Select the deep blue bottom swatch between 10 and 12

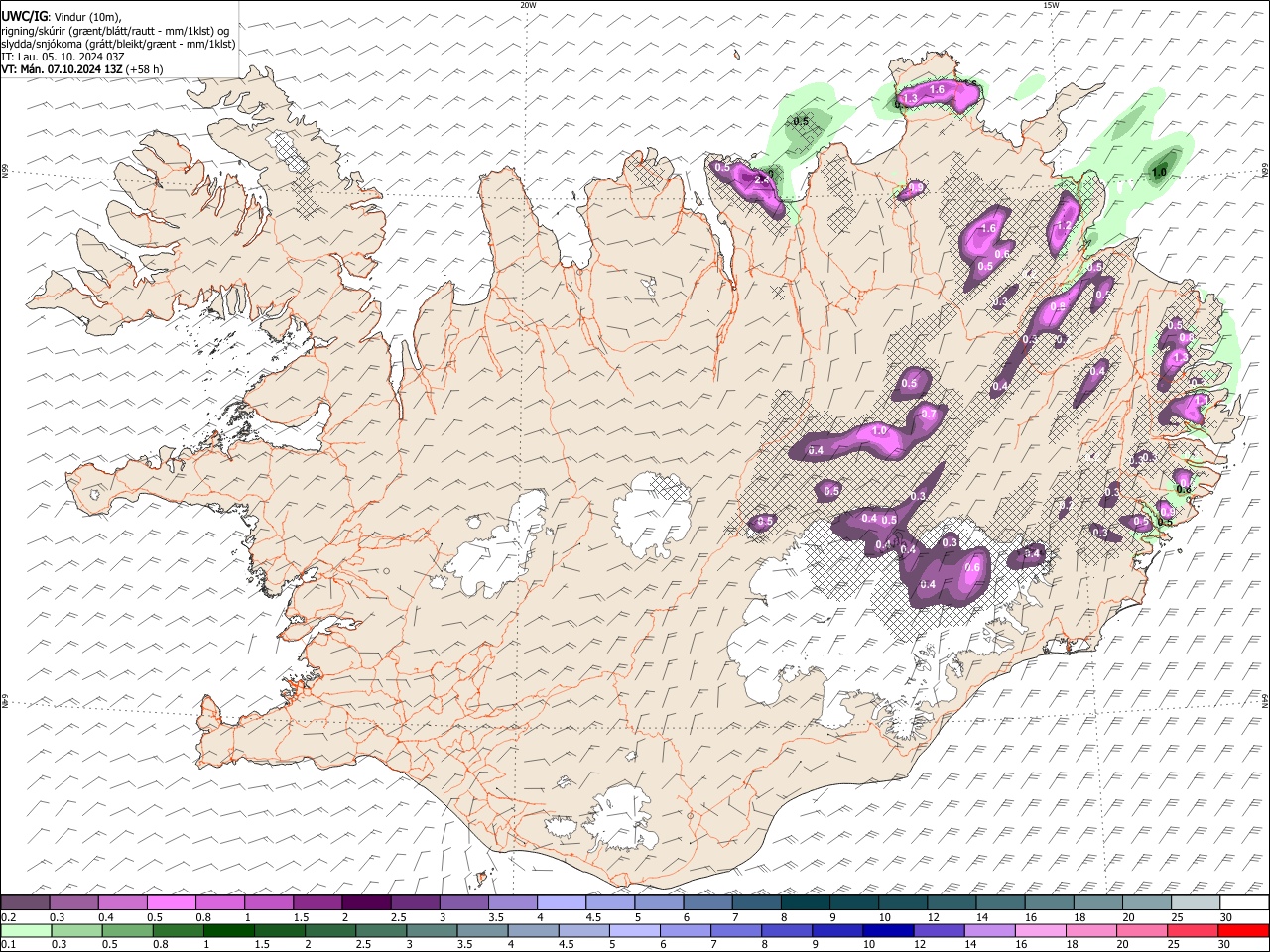887,930
